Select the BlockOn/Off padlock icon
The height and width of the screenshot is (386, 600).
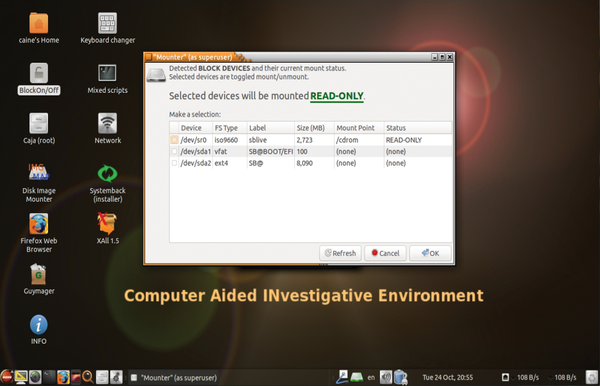click(x=39, y=73)
